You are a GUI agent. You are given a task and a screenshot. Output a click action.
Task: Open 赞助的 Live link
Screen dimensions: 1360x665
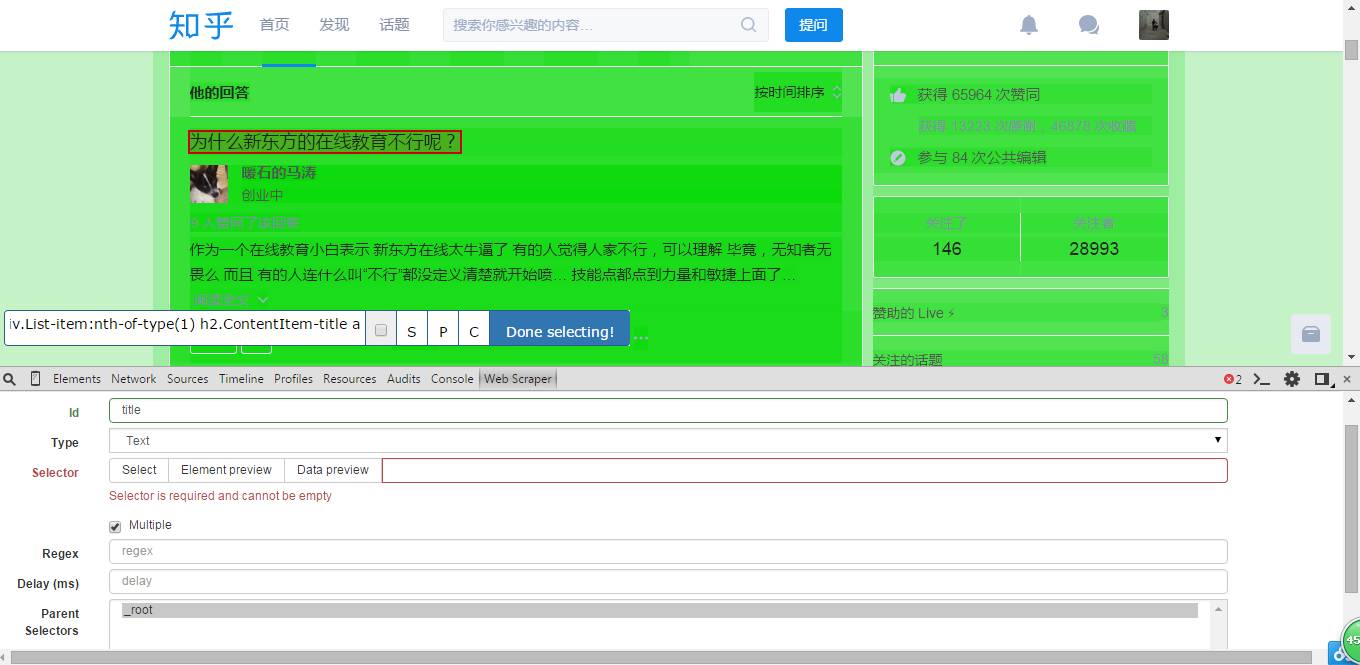tap(913, 314)
